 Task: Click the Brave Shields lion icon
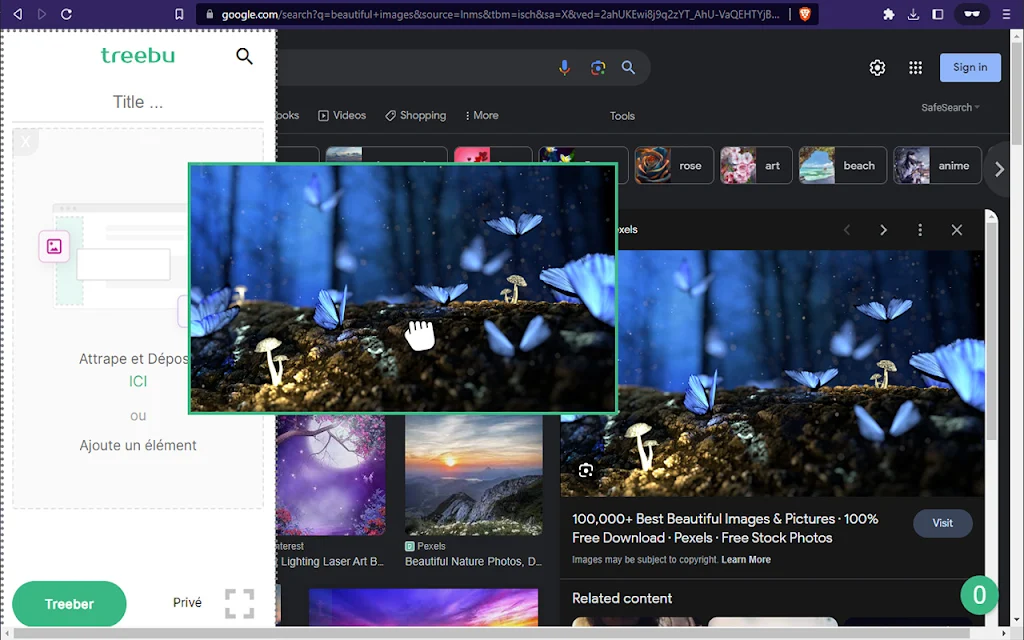click(805, 14)
